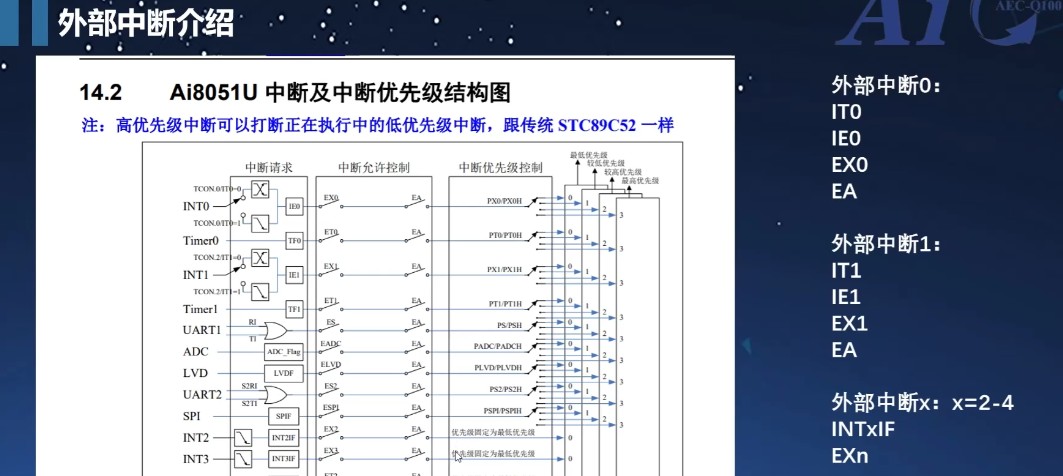Click the PT1/PT1H priority label
Viewport: 1063px width, 476px height.
tap(504, 304)
